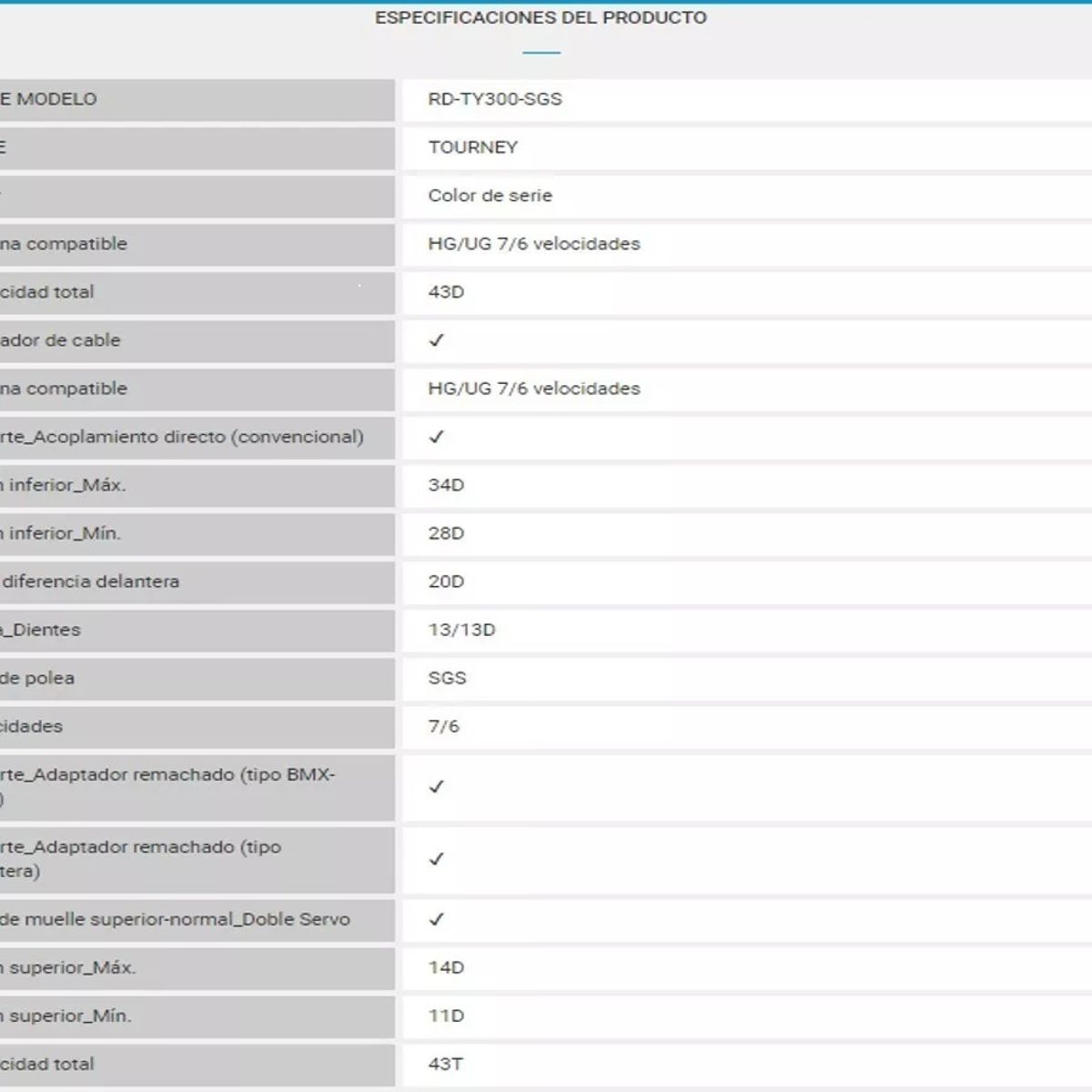Click the 28D inferior Mín. value

[x=446, y=533]
